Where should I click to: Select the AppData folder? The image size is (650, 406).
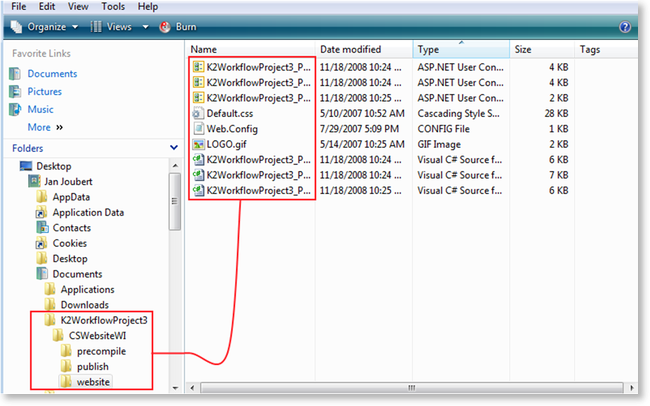pyautogui.click(x=71, y=197)
